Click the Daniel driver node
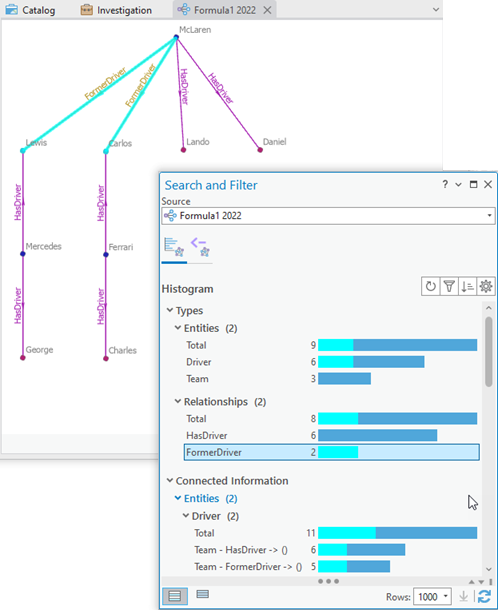The image size is (498, 610). pyautogui.click(x=260, y=150)
